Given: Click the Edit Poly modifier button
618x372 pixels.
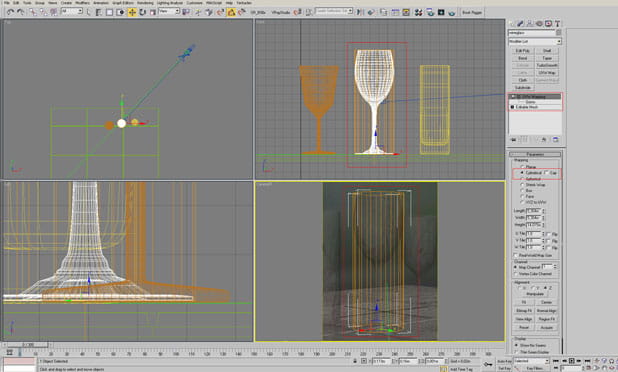Looking at the screenshot, I should [523, 51].
